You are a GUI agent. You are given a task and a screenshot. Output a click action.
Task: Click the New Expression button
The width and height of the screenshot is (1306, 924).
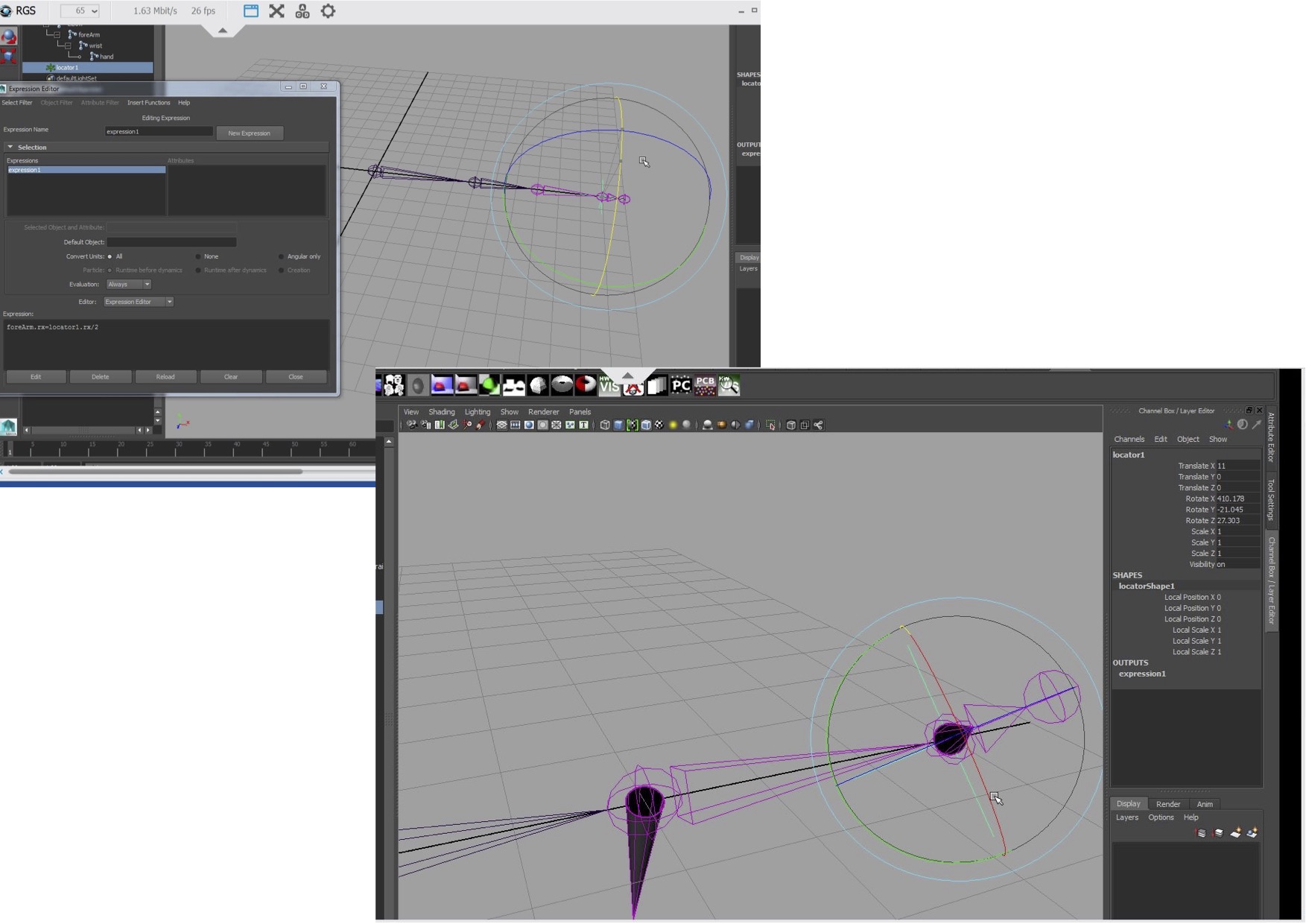(x=249, y=133)
